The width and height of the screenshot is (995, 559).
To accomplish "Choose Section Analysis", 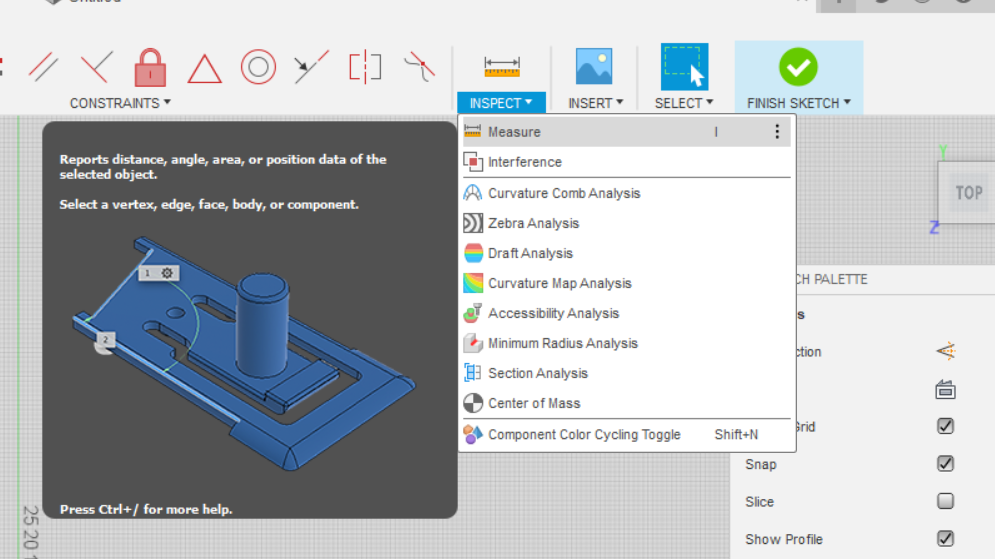I will pos(626,373).
